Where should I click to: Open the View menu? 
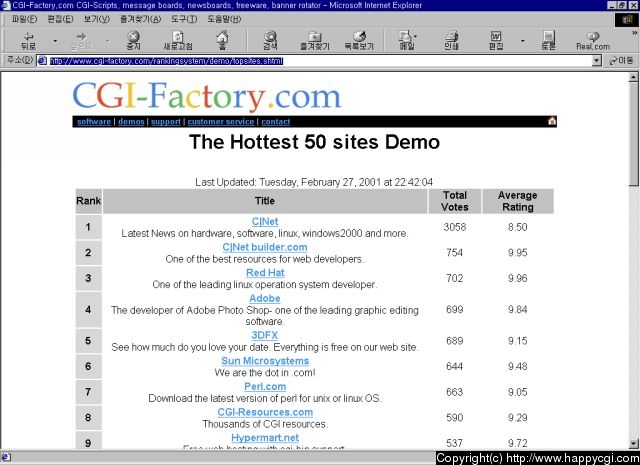click(x=97, y=19)
